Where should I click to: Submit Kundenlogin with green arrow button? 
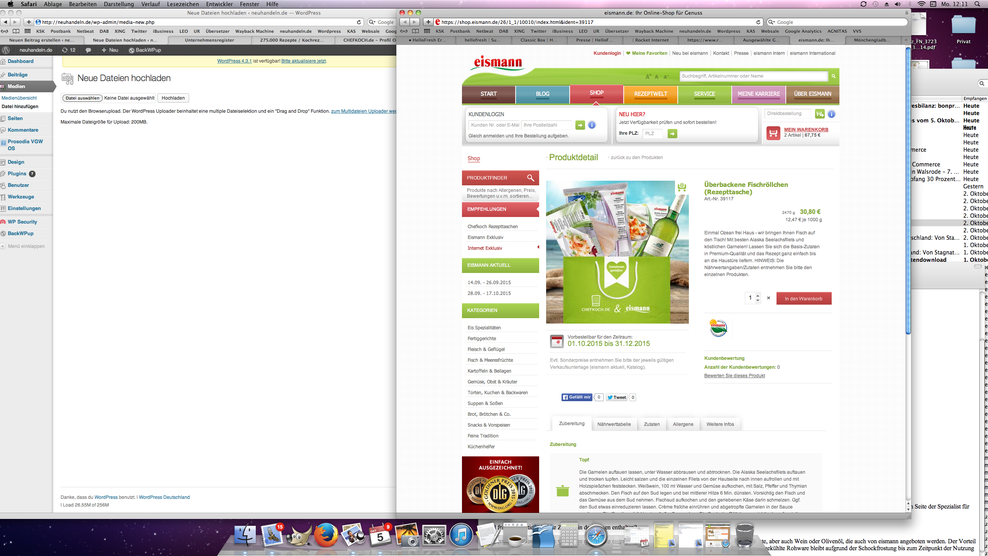click(x=580, y=125)
